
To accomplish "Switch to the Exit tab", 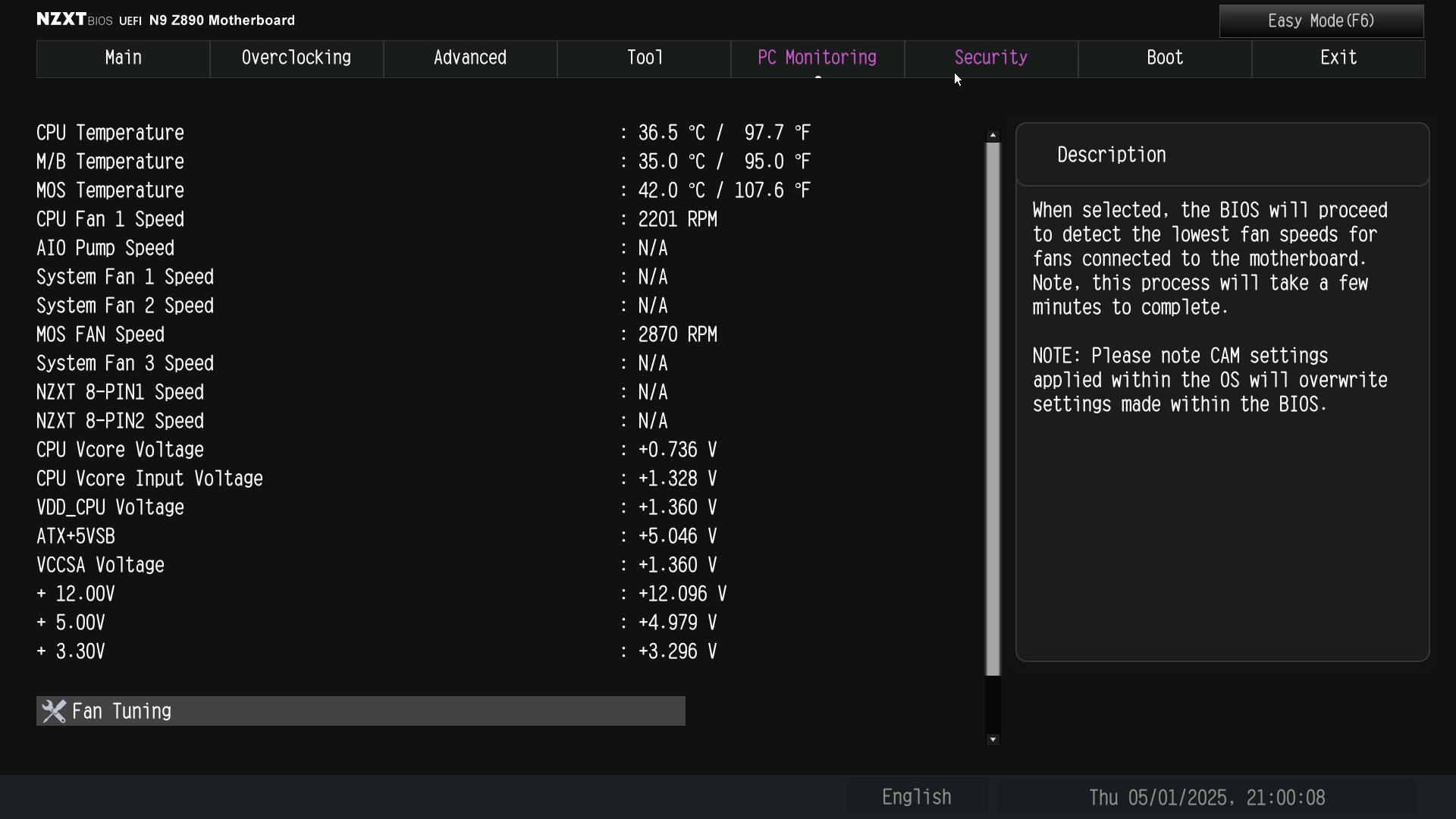I will click(x=1338, y=58).
